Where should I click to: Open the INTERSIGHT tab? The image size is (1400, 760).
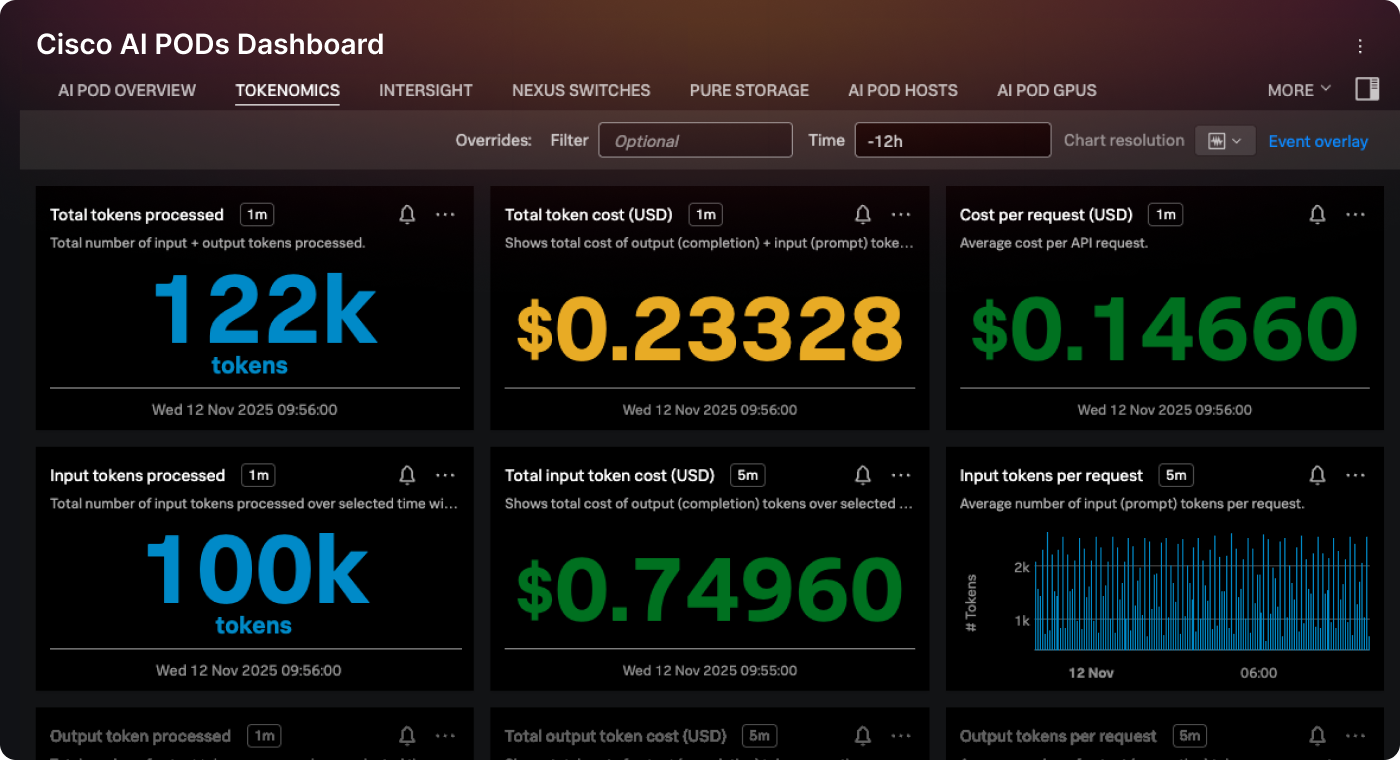[426, 90]
